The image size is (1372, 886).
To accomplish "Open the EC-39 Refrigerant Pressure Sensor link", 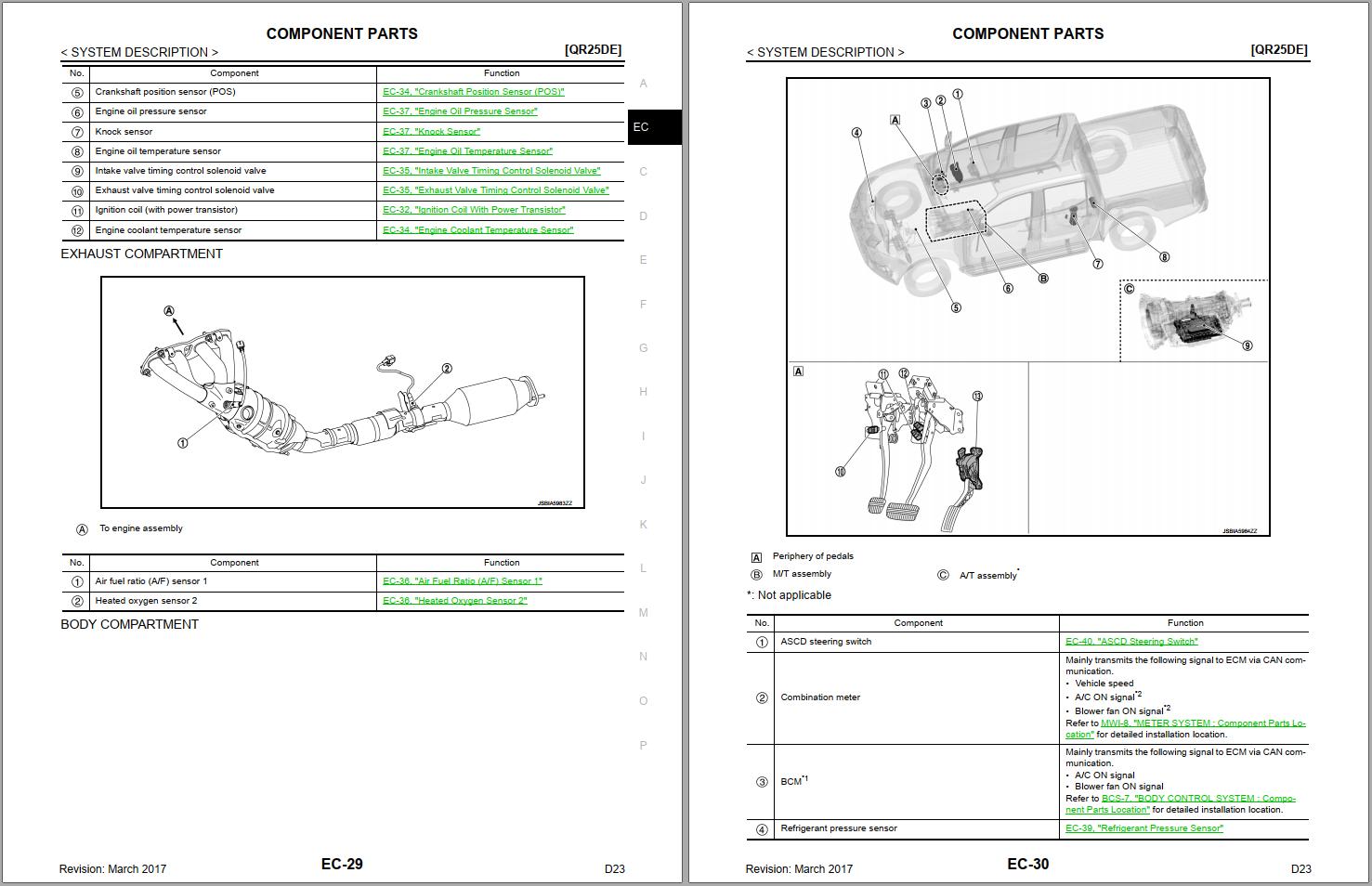I will [1143, 828].
